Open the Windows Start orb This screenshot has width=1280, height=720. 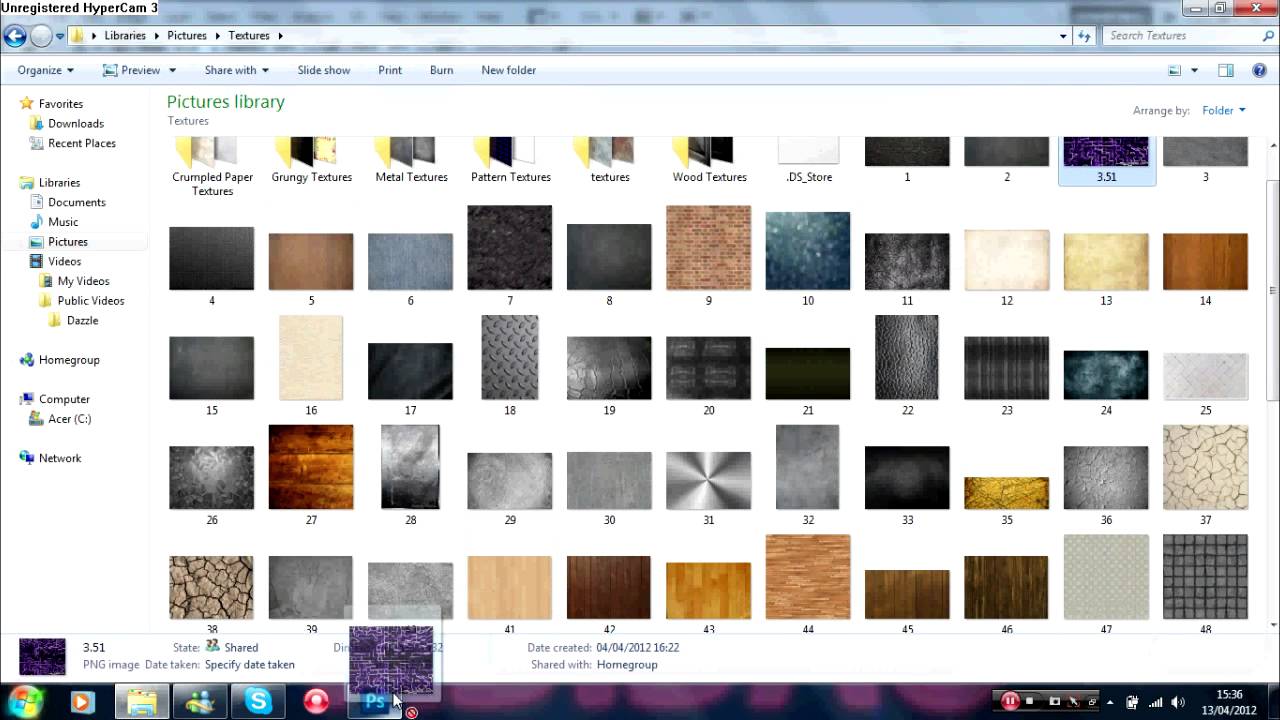(x=24, y=701)
